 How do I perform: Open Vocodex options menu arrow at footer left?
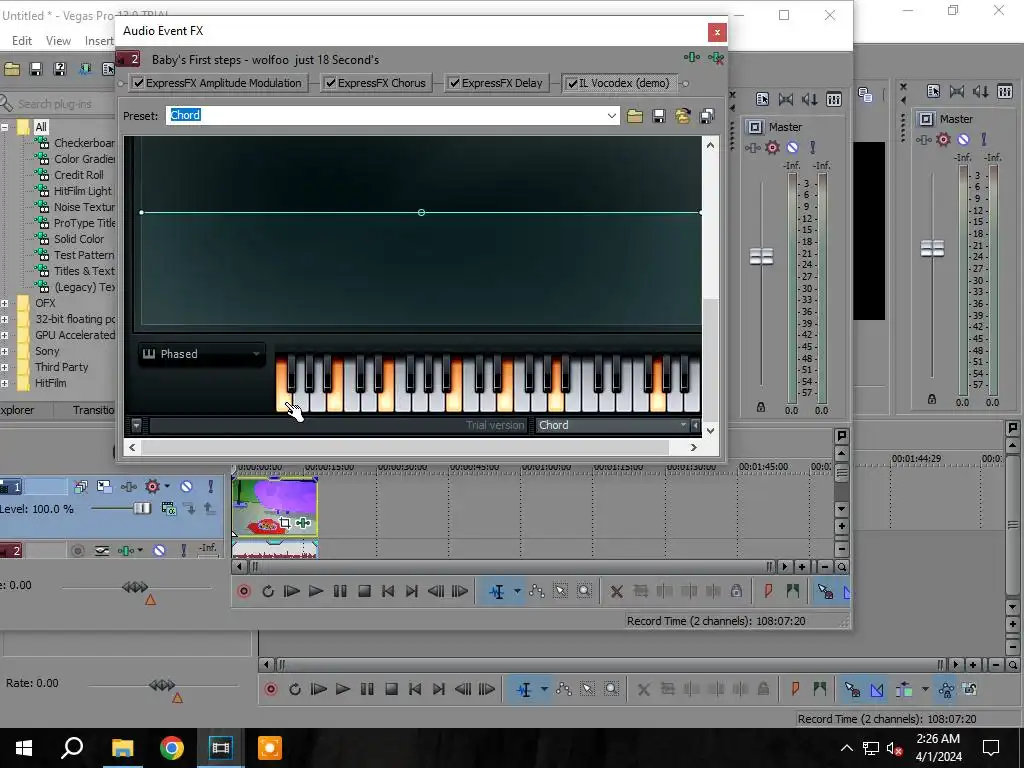coord(136,425)
